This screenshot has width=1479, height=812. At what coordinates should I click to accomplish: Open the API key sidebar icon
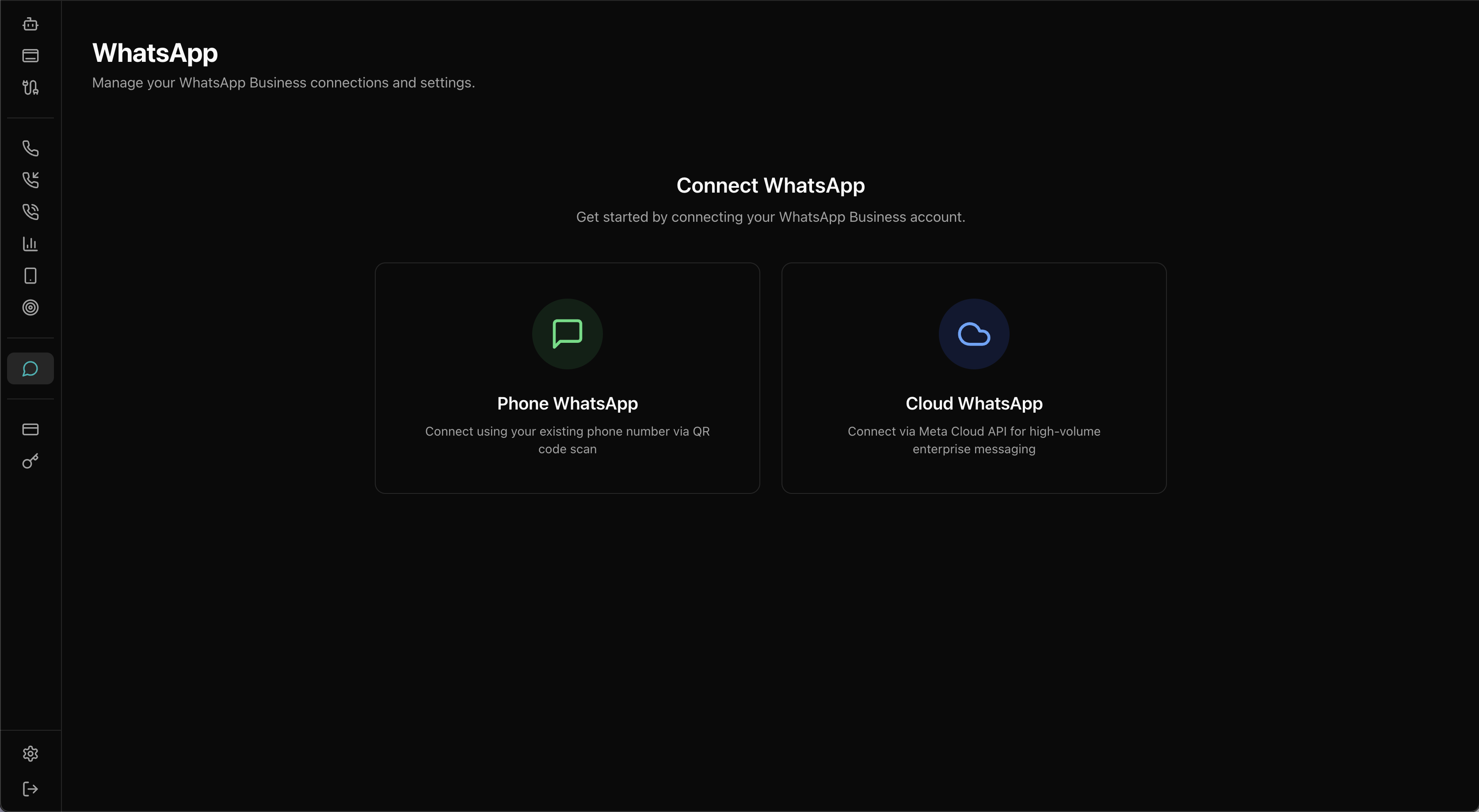pos(30,461)
